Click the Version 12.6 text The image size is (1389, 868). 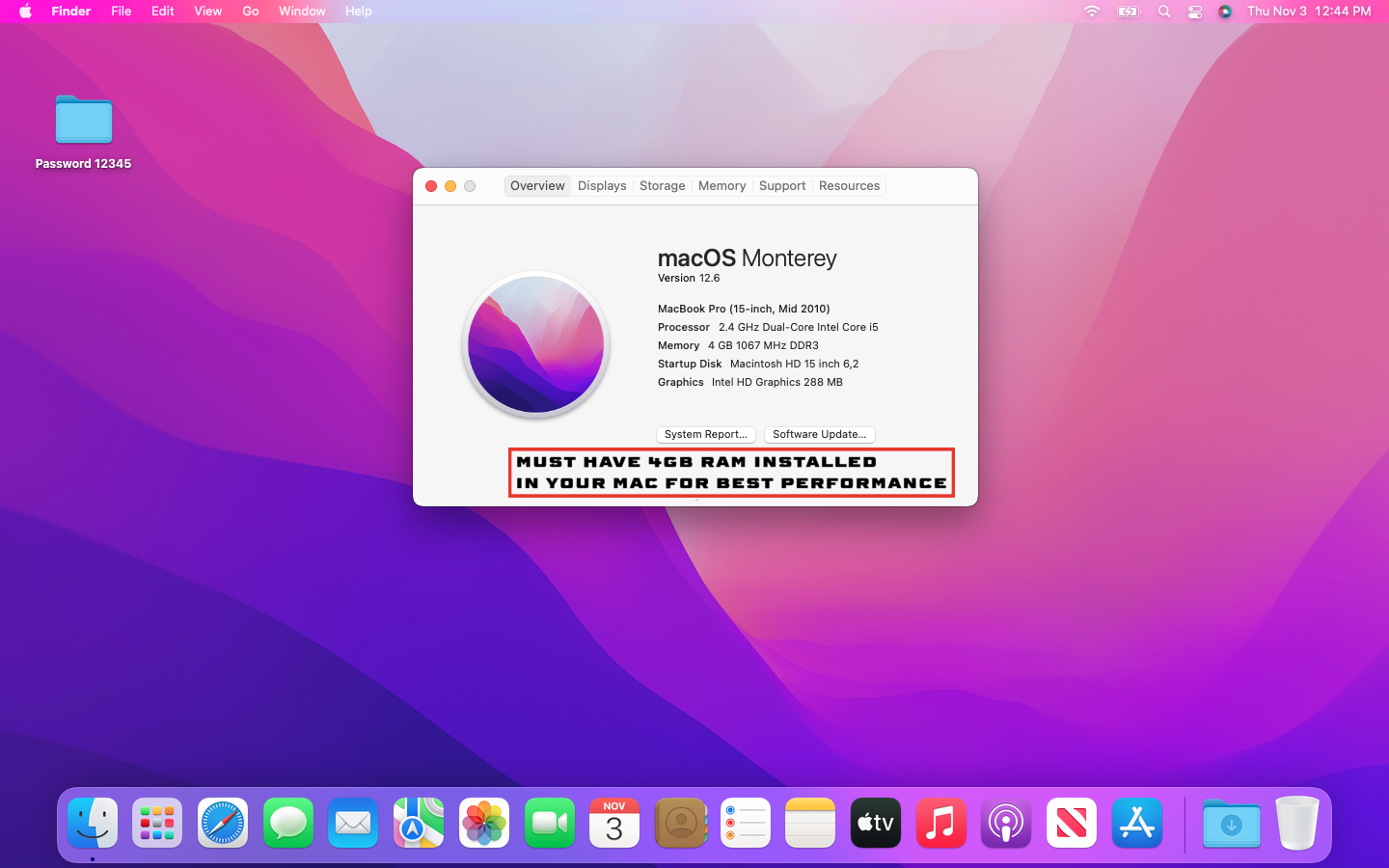pos(689,279)
